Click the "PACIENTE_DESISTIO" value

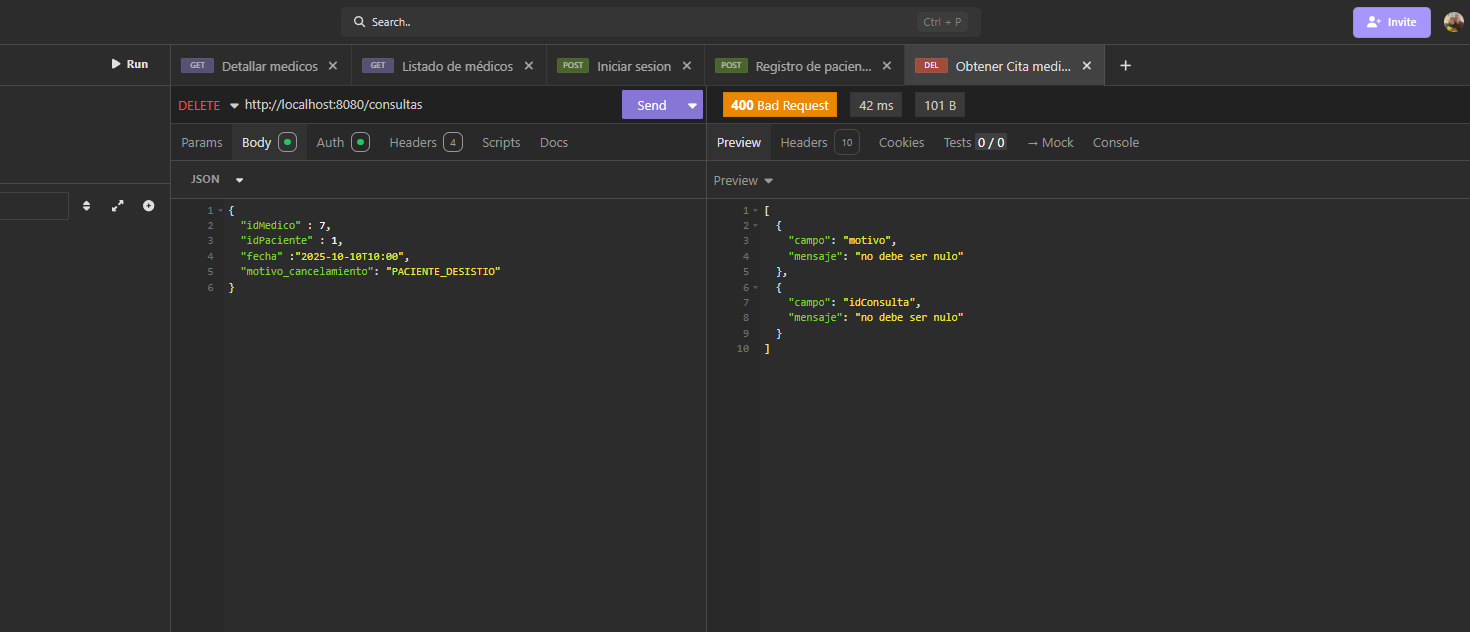click(x=442, y=272)
